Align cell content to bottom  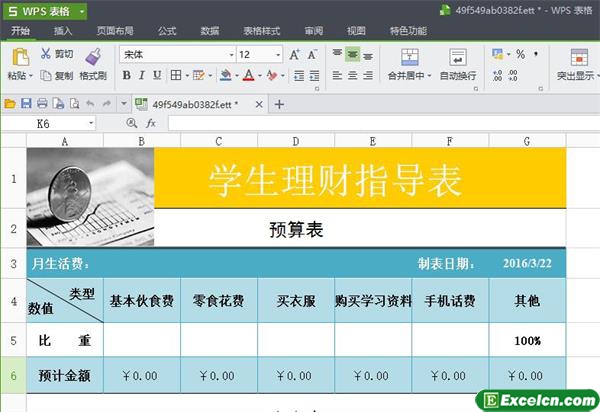pyautogui.click(x=368, y=56)
